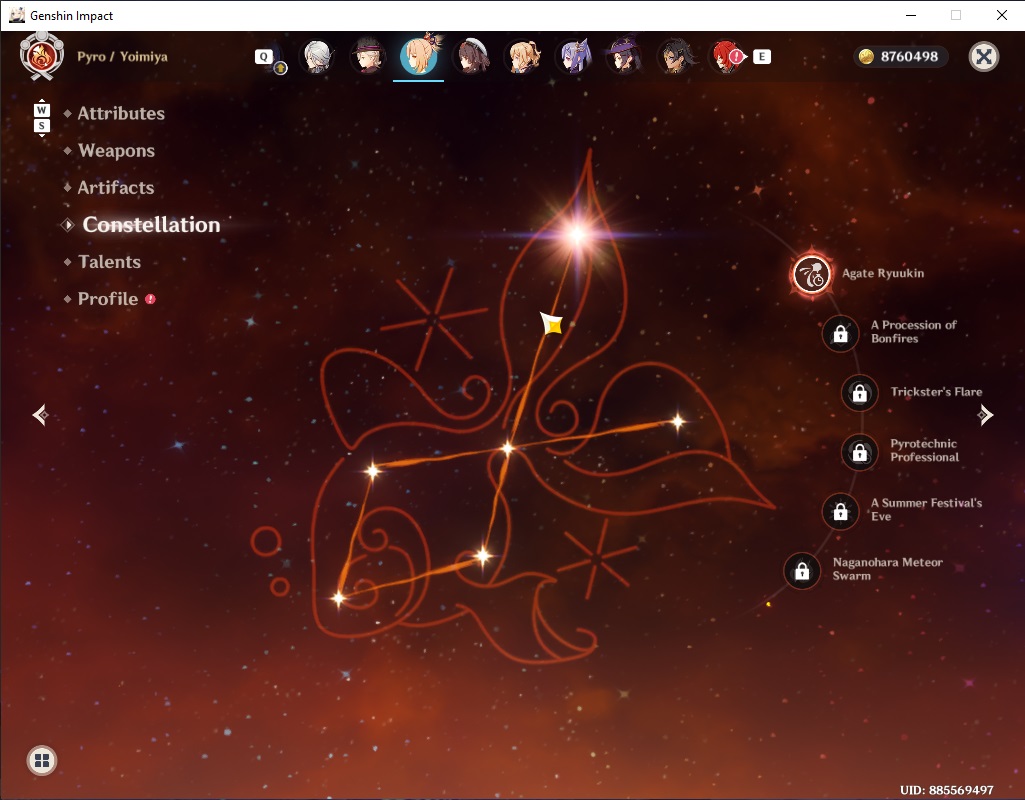Open Profile with notification badge
The height and width of the screenshot is (800, 1025).
pos(108,299)
